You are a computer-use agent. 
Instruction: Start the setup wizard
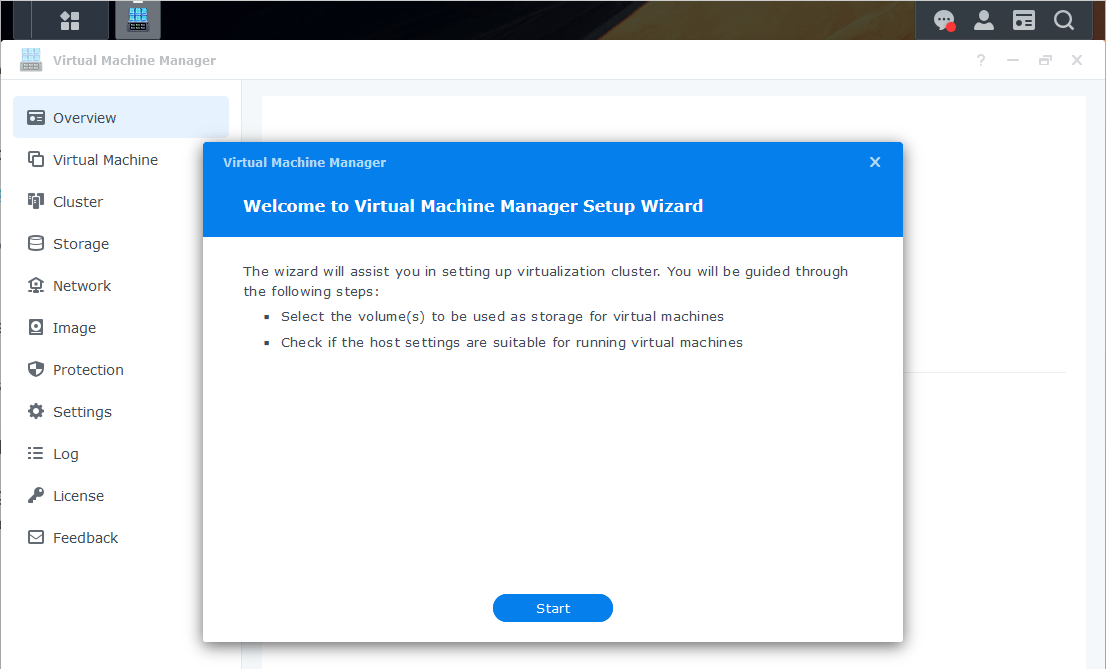[x=552, y=608]
